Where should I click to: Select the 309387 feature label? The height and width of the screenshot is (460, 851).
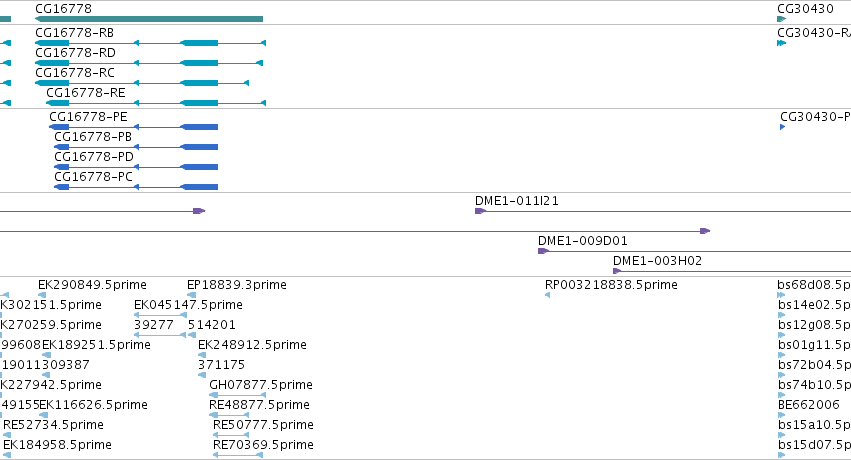click(66, 365)
